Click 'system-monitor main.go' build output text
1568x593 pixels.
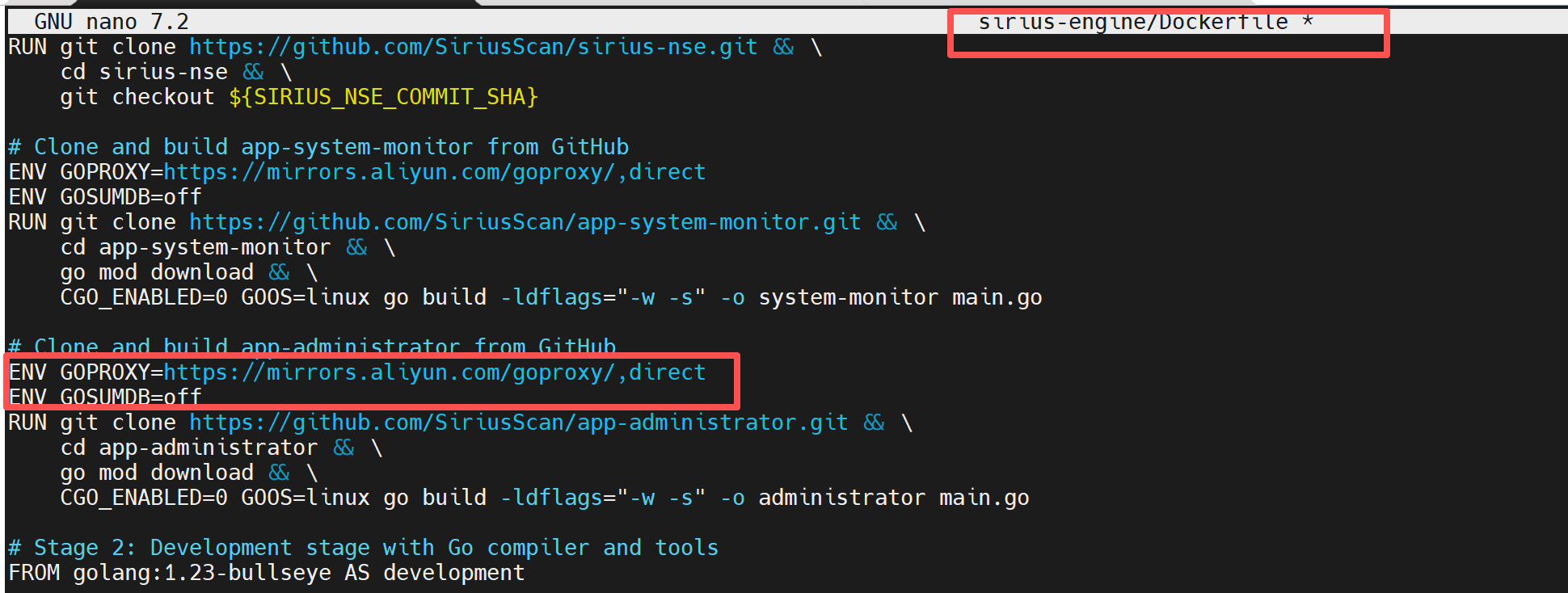[900, 297]
